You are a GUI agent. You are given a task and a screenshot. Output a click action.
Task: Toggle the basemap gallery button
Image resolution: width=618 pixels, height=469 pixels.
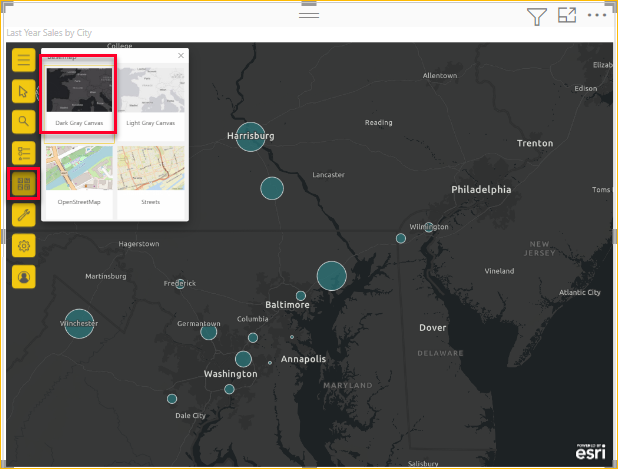coord(24,184)
